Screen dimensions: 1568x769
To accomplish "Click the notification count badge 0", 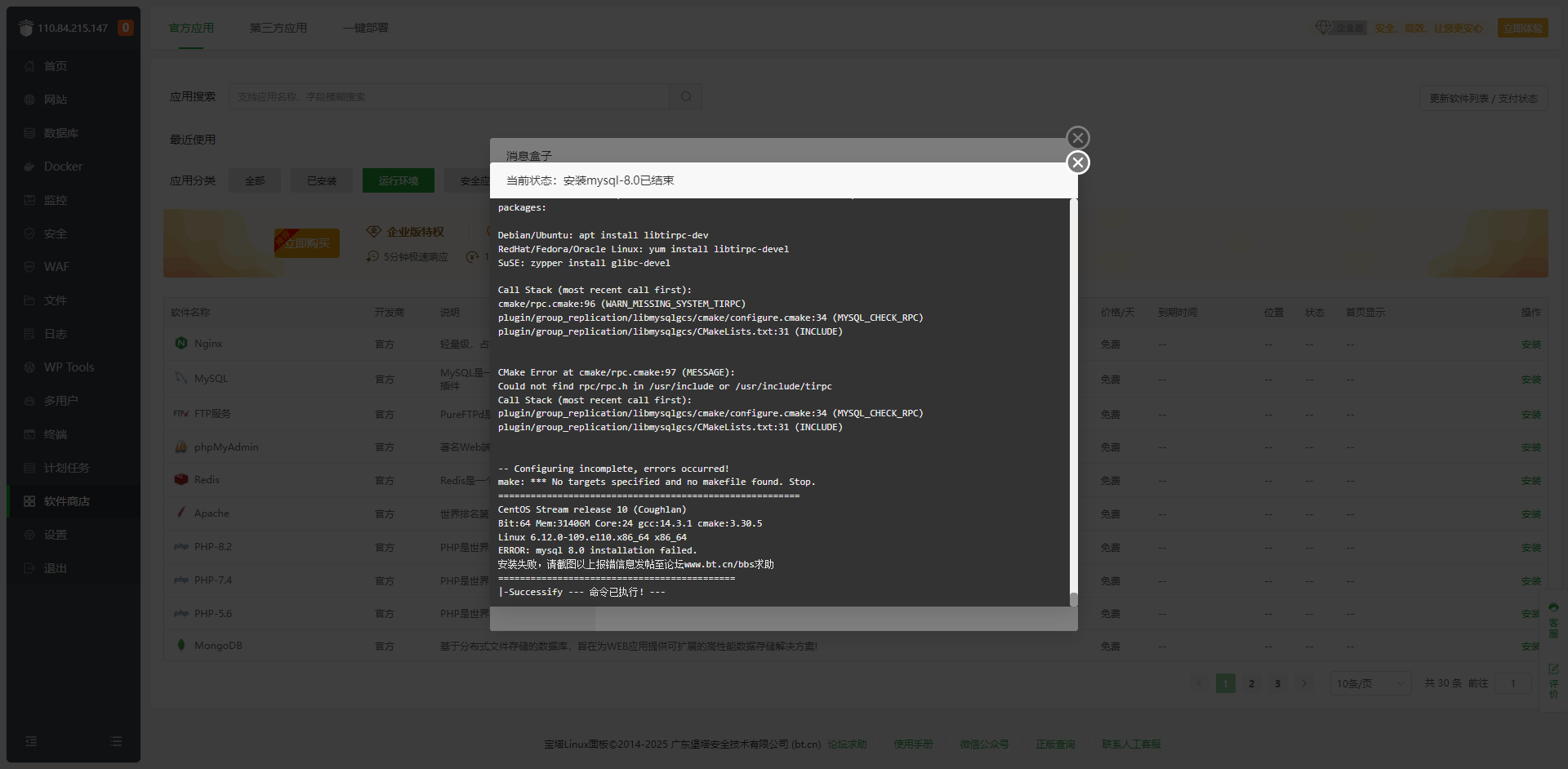I will [125, 28].
